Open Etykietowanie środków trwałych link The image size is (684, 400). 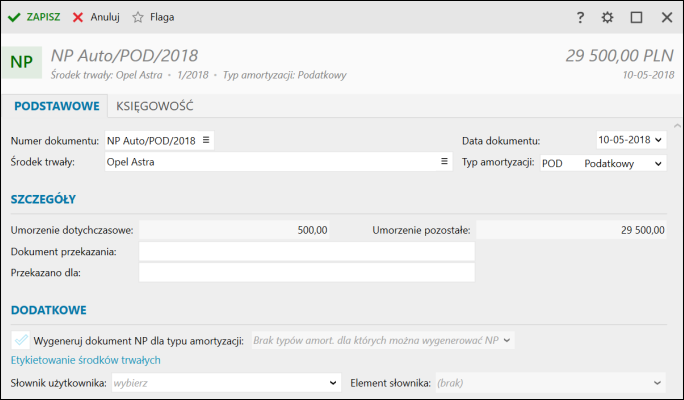click(86, 360)
